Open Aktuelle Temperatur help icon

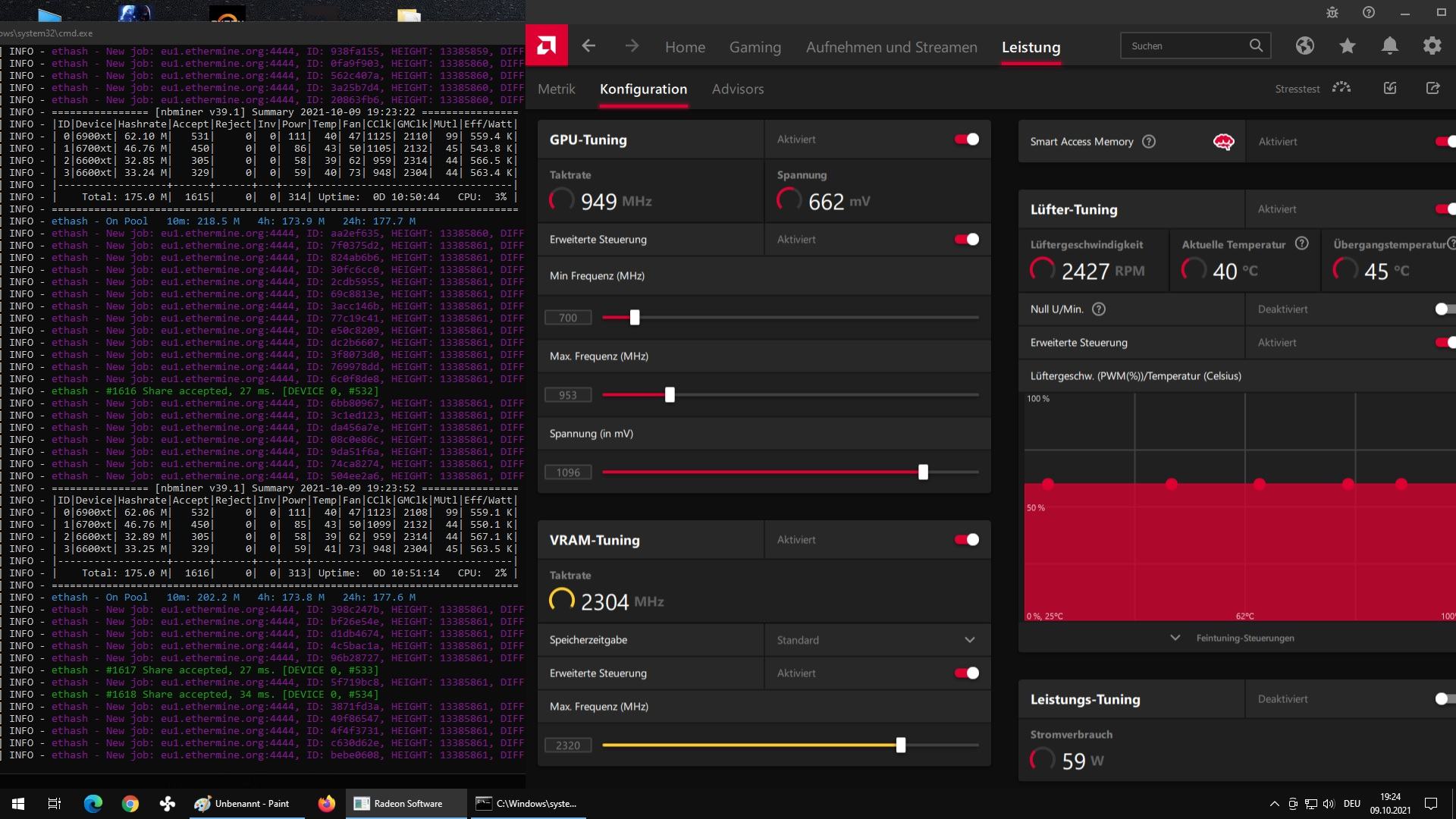click(x=1302, y=243)
